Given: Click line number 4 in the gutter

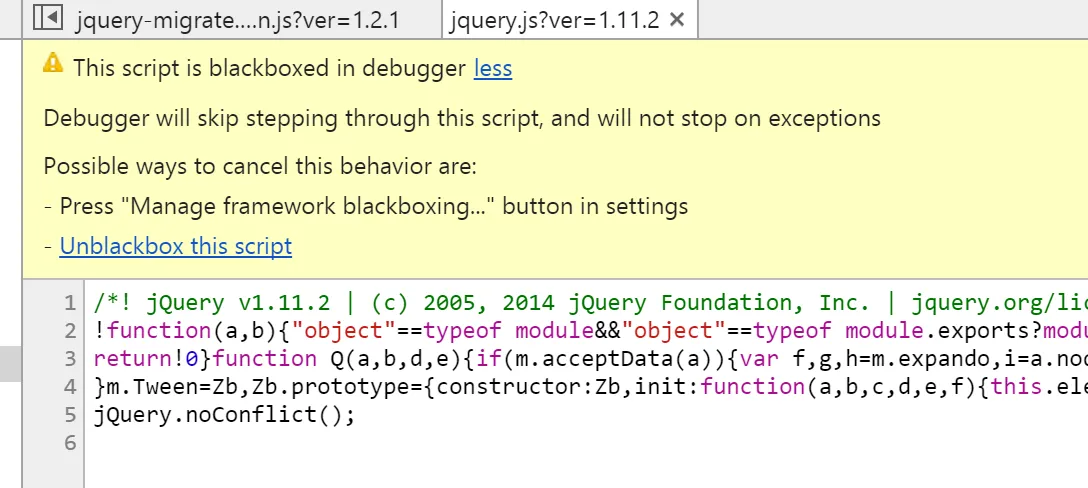Looking at the screenshot, I should [x=69, y=386].
